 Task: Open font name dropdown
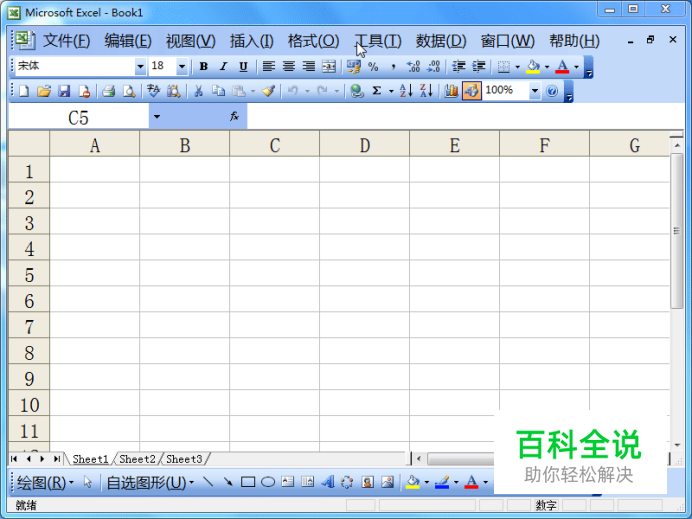pos(140,67)
